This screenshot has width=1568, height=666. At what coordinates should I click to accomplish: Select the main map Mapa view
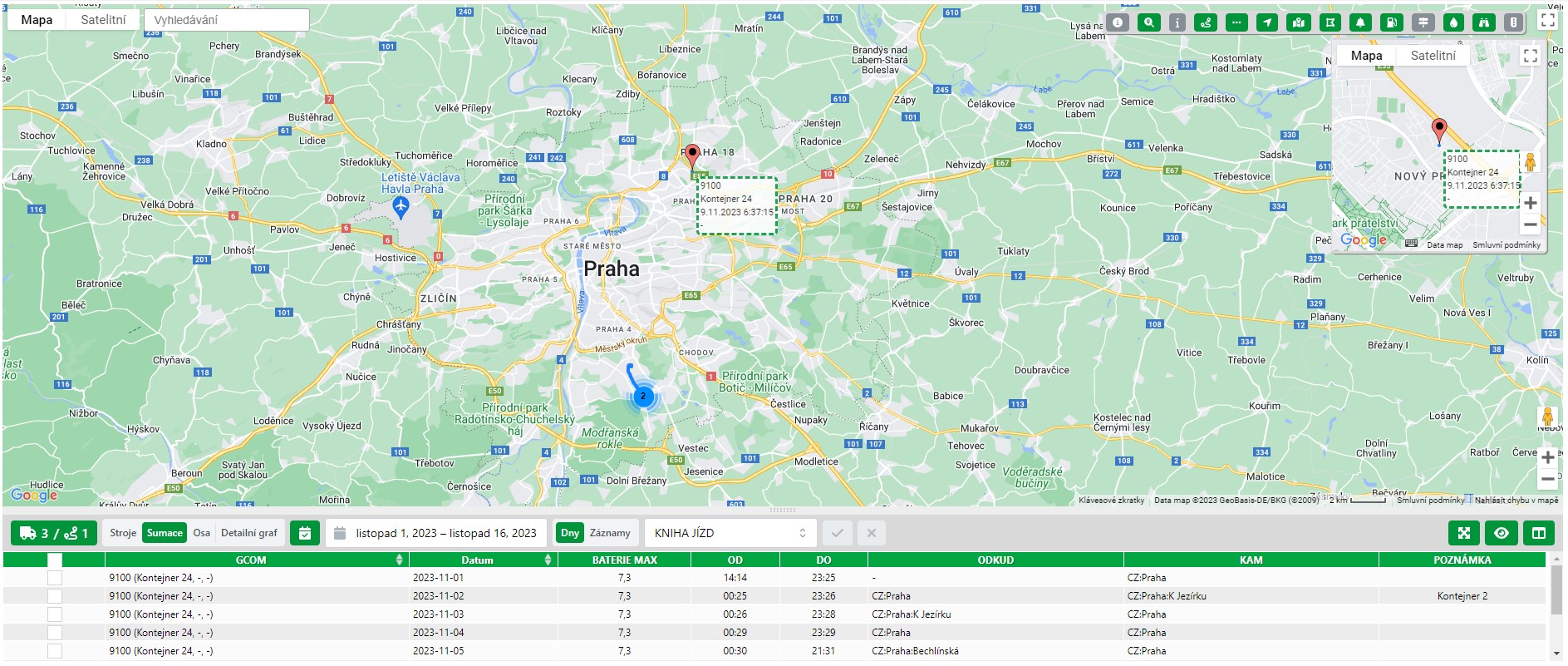[x=37, y=20]
